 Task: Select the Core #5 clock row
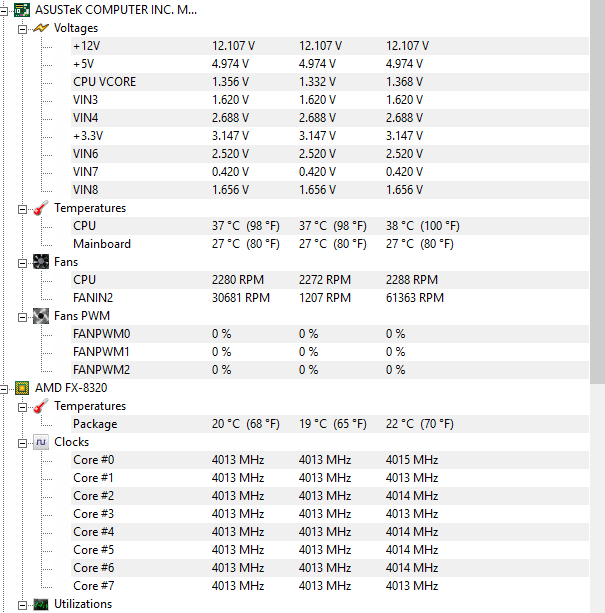[x=329, y=550]
